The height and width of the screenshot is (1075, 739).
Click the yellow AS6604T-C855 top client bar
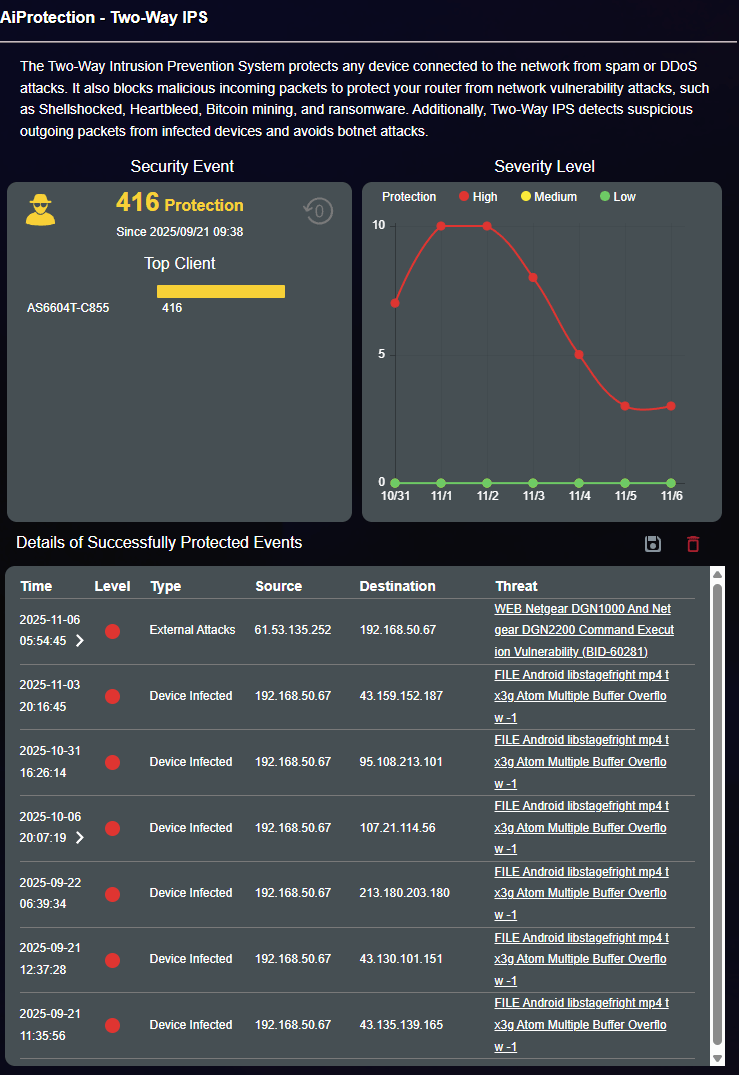click(220, 291)
